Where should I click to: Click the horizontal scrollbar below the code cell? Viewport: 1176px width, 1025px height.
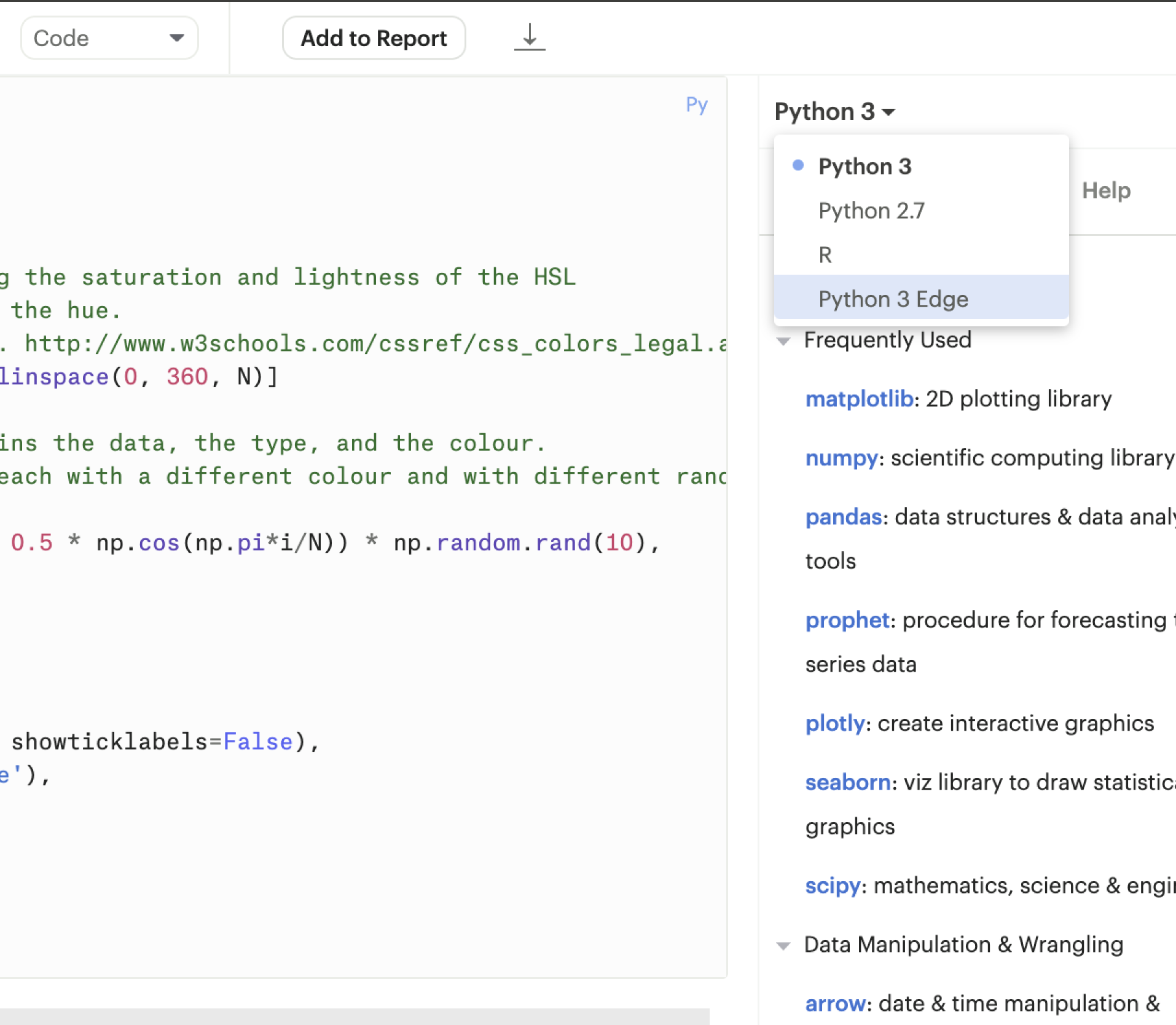click(354, 1016)
